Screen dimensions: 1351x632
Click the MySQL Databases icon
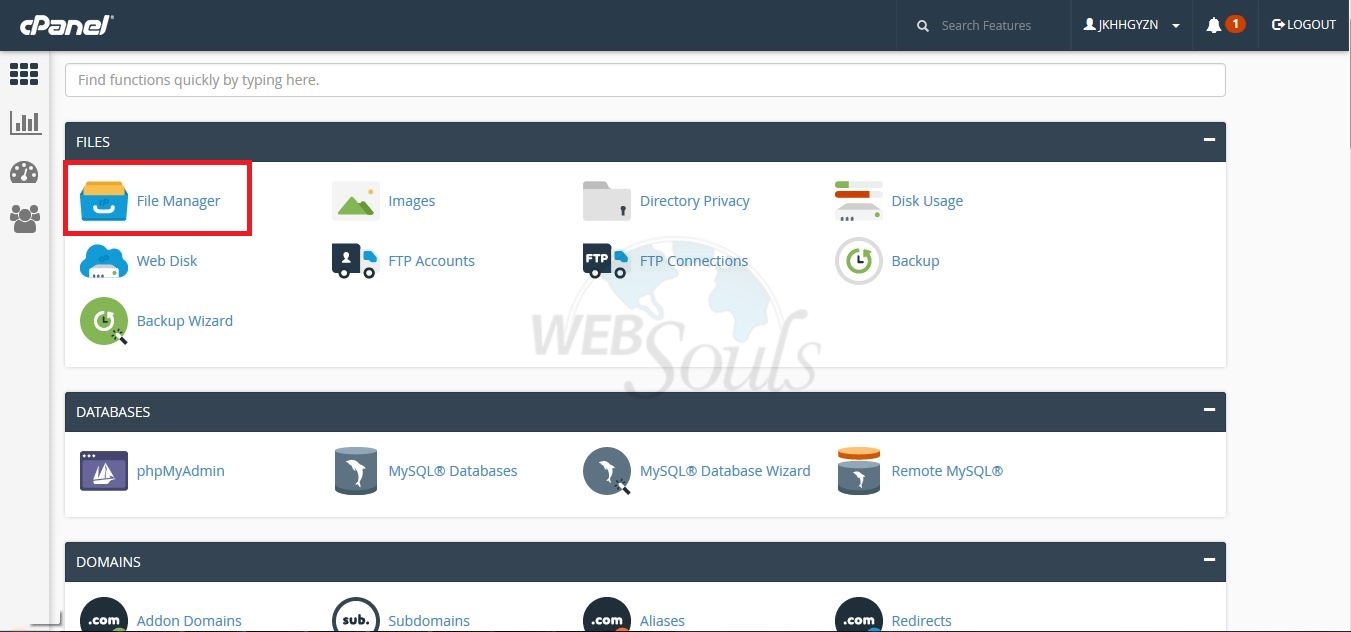tap(356, 471)
